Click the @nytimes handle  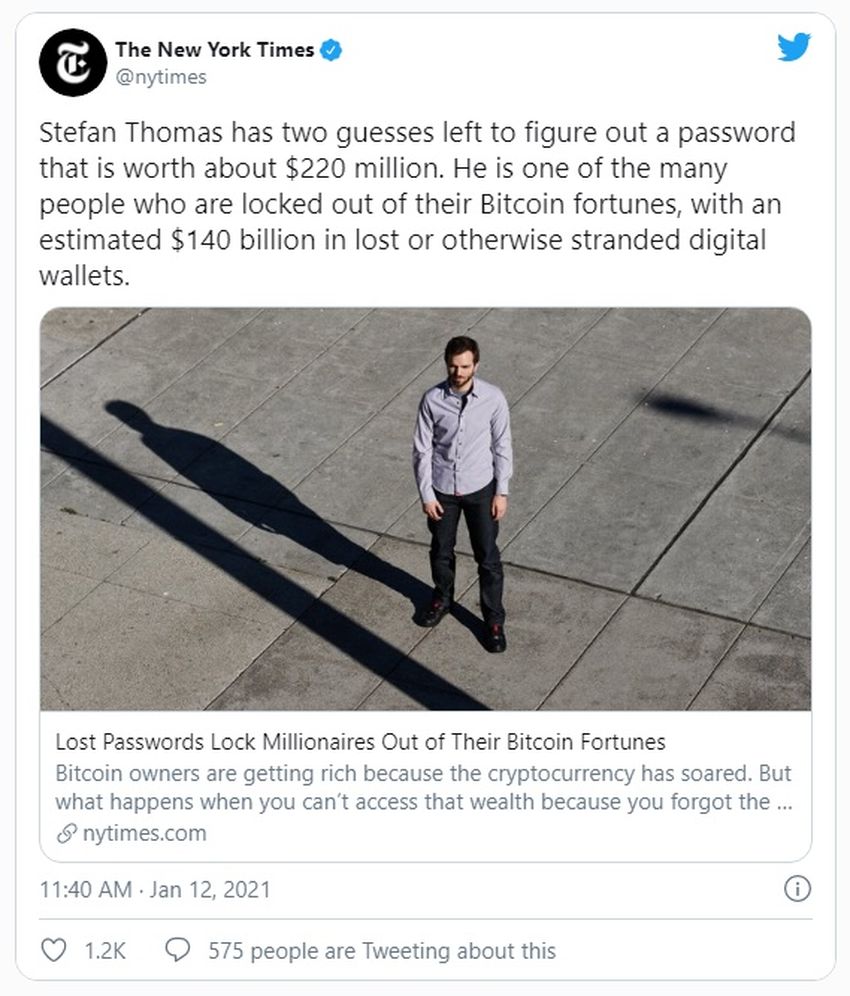tap(161, 77)
